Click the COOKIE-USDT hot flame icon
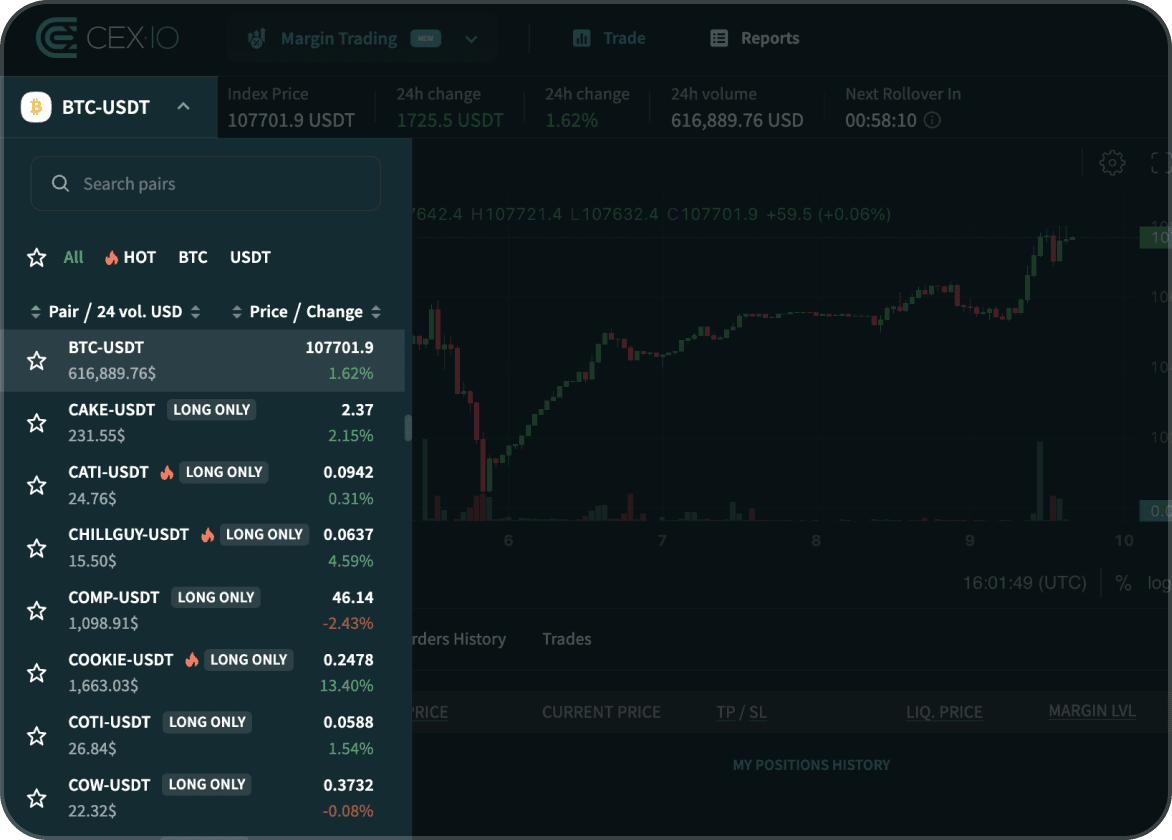The height and width of the screenshot is (840, 1172). pyautogui.click(x=191, y=659)
